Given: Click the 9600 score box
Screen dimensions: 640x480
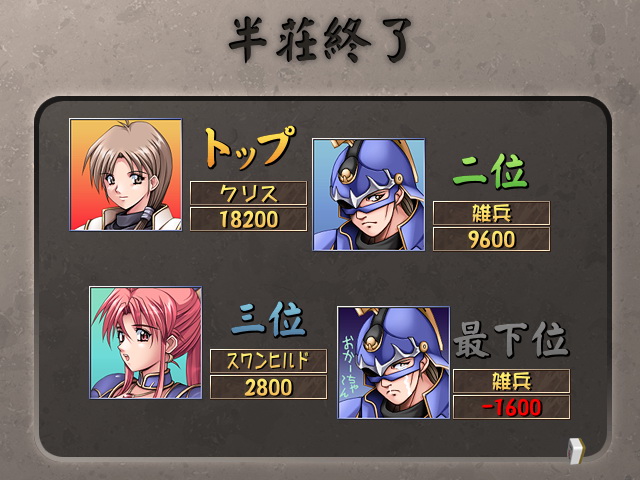Looking at the screenshot, I should (x=491, y=239).
